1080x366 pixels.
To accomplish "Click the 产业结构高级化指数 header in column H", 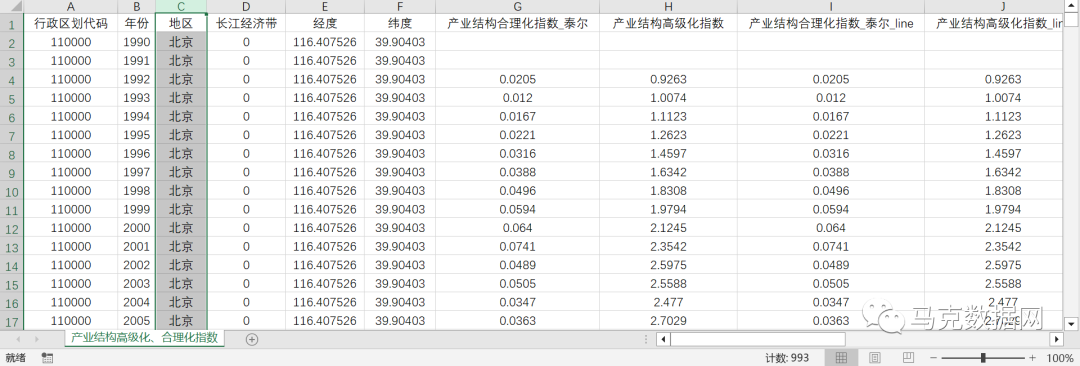I will point(668,23).
